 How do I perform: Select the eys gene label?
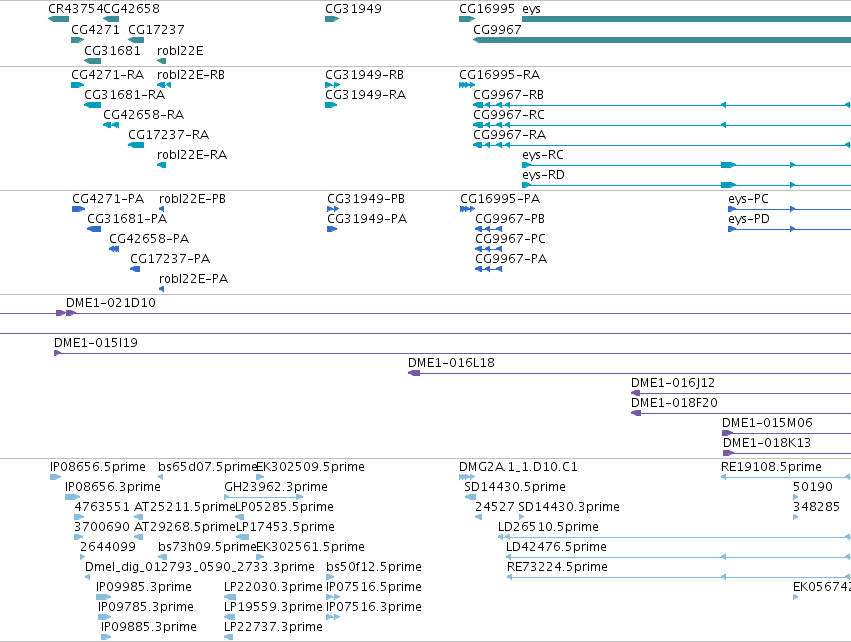pos(531,9)
